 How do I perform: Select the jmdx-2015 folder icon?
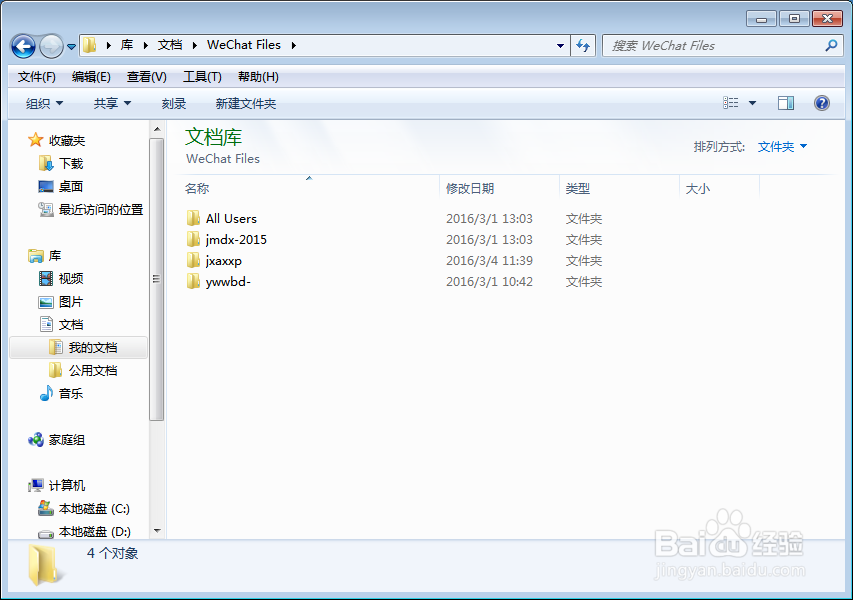click(x=193, y=239)
